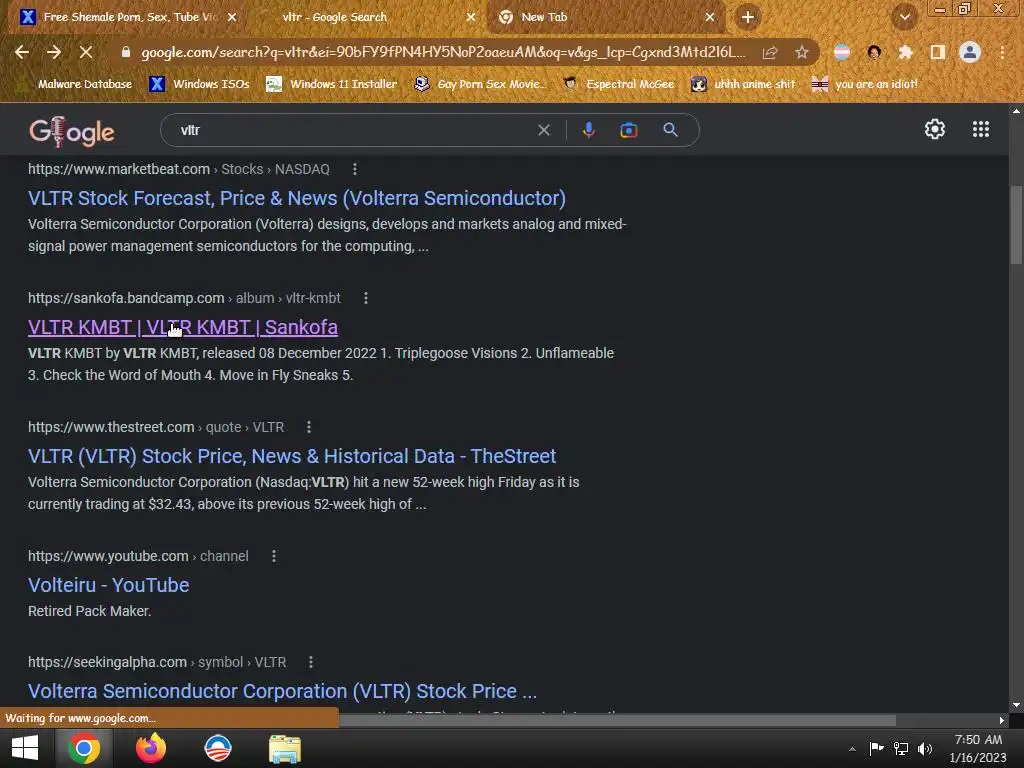The height and width of the screenshot is (768, 1024).
Task: Click the horizontal scroll right arrow
Action: point(1002,720)
